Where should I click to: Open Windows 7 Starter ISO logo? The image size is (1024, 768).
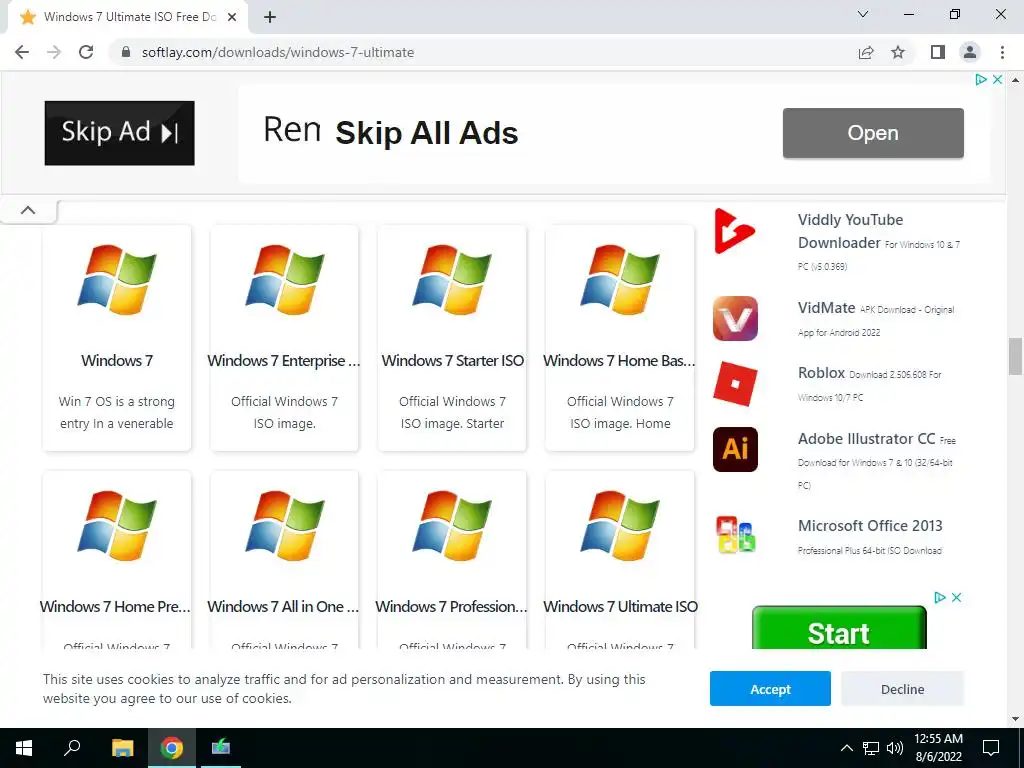(452, 280)
